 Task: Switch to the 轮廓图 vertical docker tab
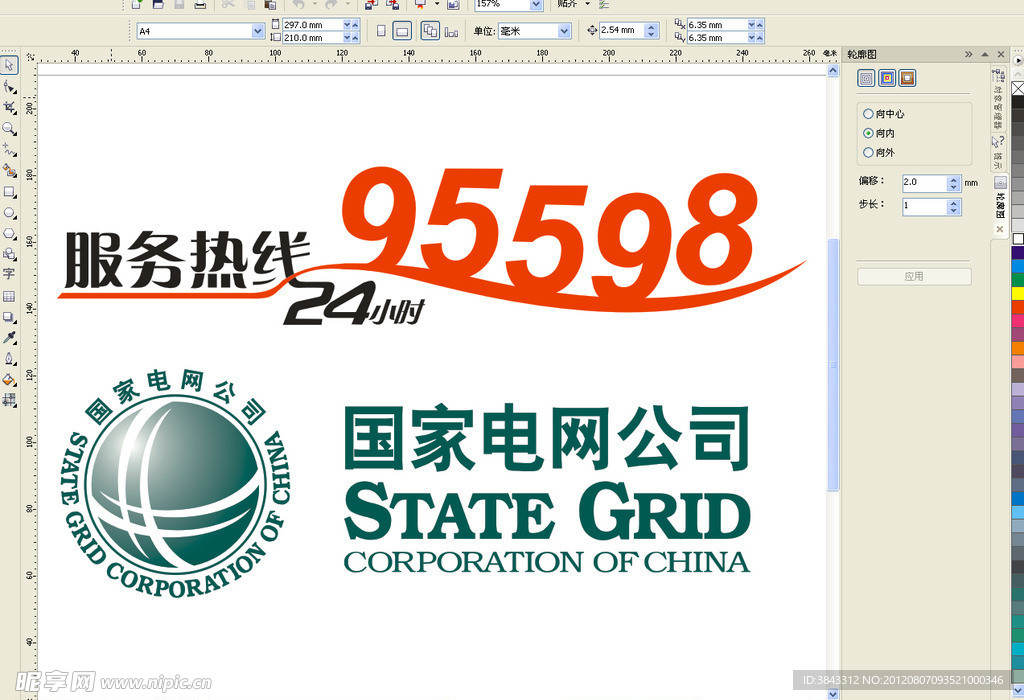pos(1000,205)
